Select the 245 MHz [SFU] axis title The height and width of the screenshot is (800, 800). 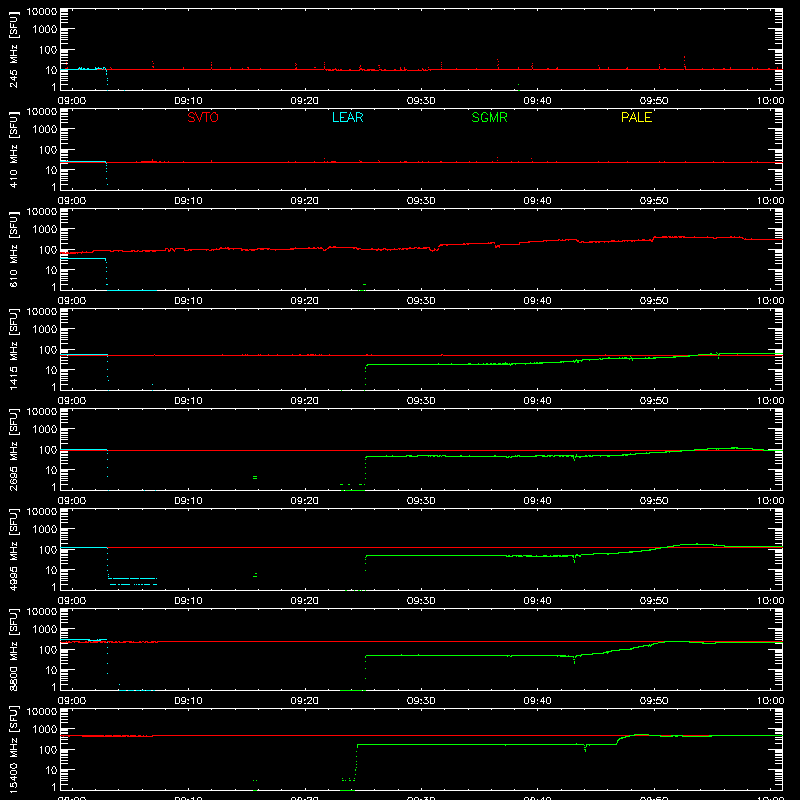click(14, 49)
